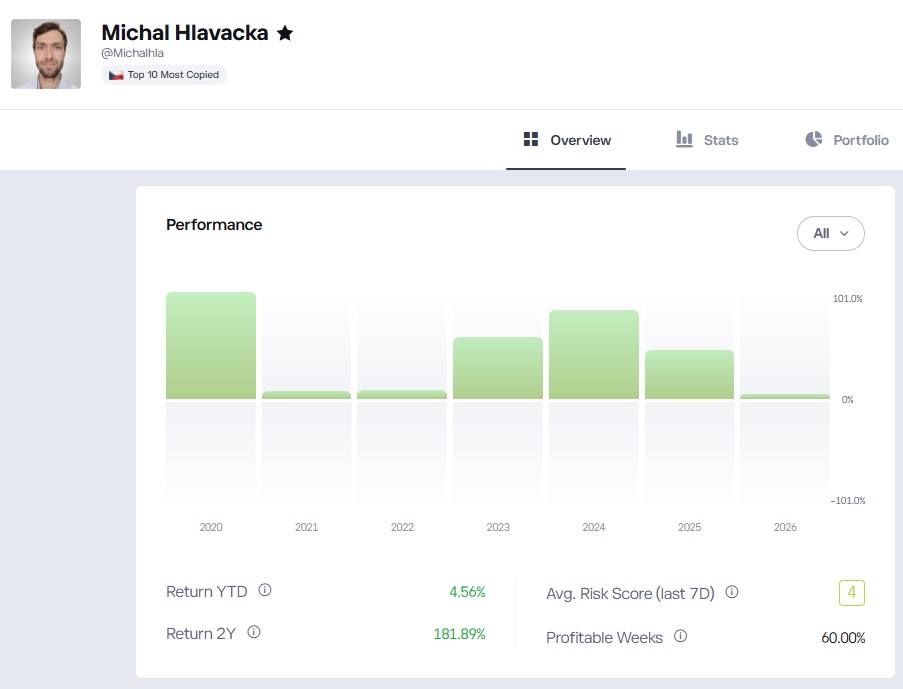Click the Overview grid icon
This screenshot has width=903, height=689.
[531, 139]
